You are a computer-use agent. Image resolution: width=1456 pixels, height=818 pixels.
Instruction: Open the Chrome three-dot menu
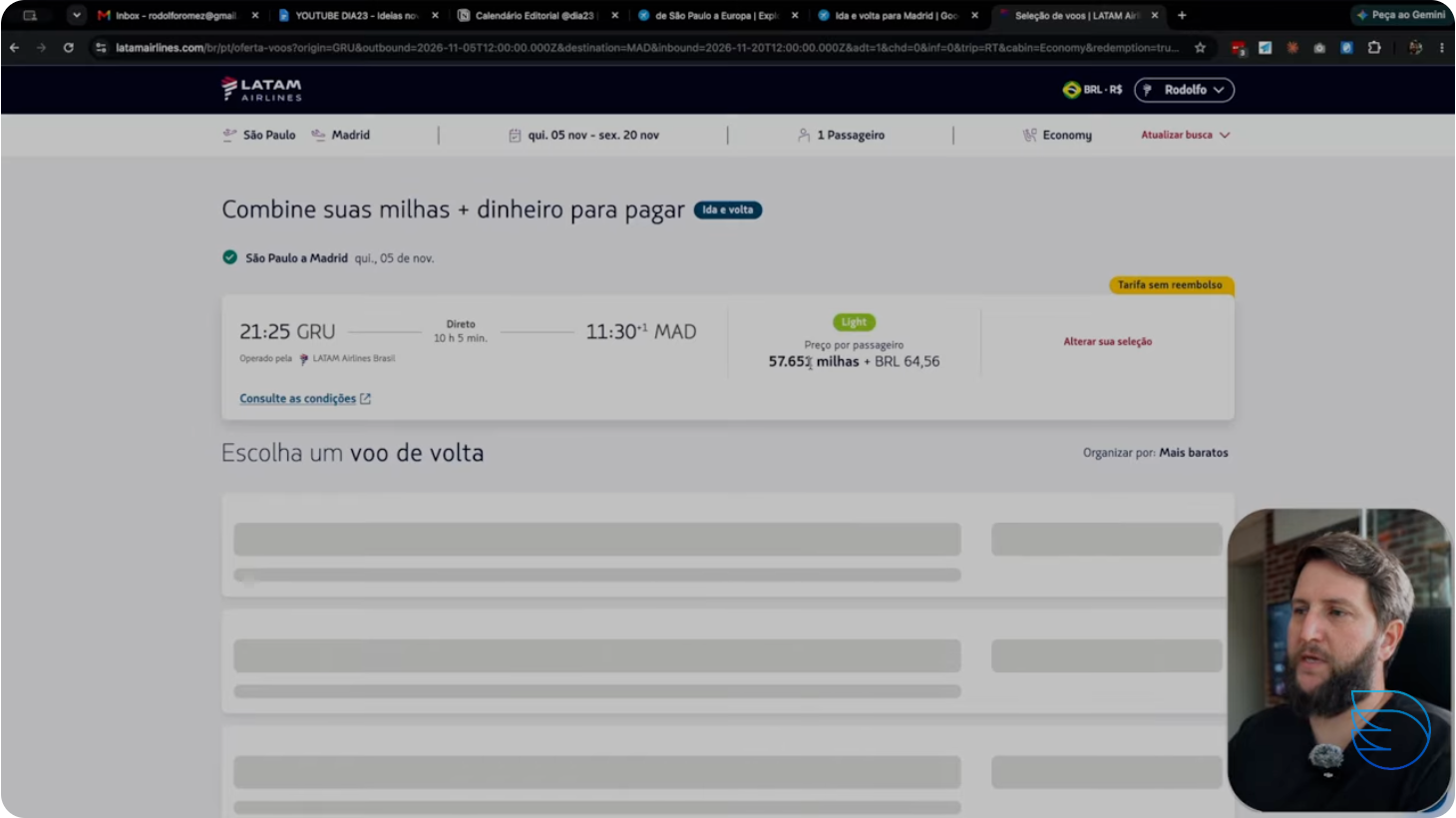point(1441,47)
